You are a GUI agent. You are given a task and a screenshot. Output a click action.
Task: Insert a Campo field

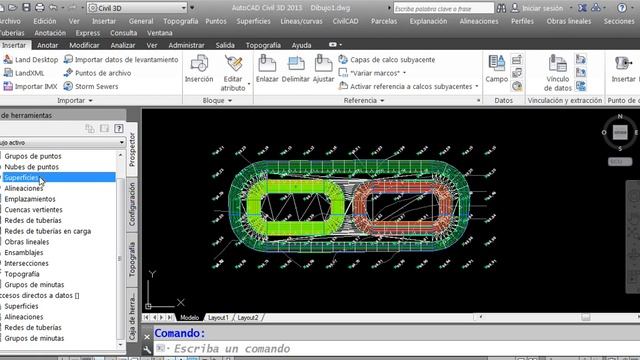(x=497, y=69)
